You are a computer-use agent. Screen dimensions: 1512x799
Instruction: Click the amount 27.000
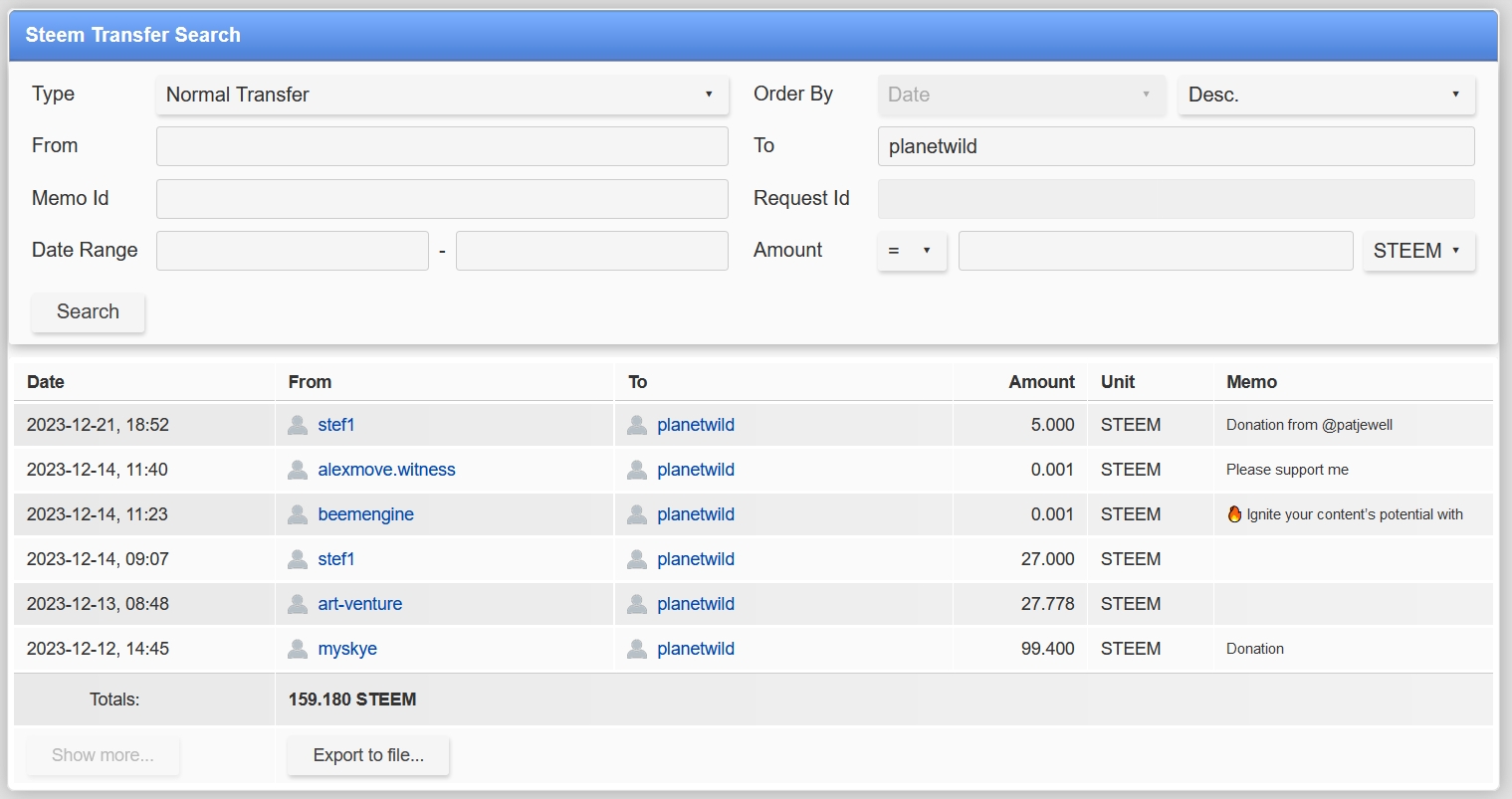1047,559
